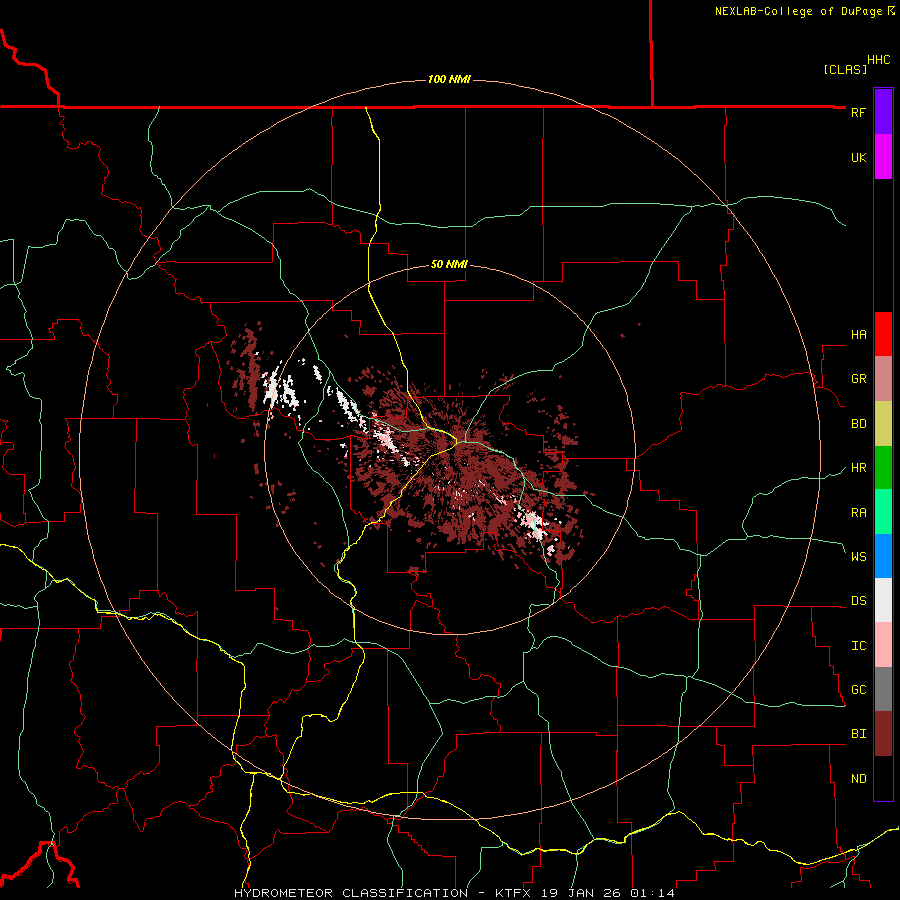Click the ND black legend swatch

(x=883, y=778)
